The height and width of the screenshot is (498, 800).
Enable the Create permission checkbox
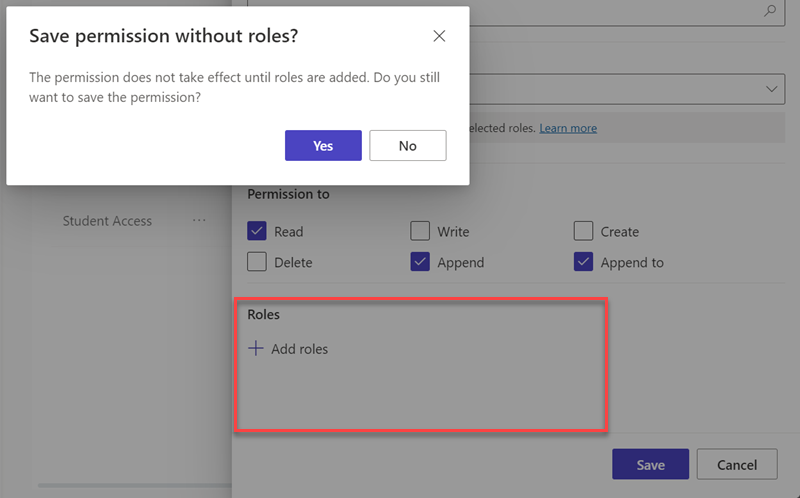click(x=583, y=231)
